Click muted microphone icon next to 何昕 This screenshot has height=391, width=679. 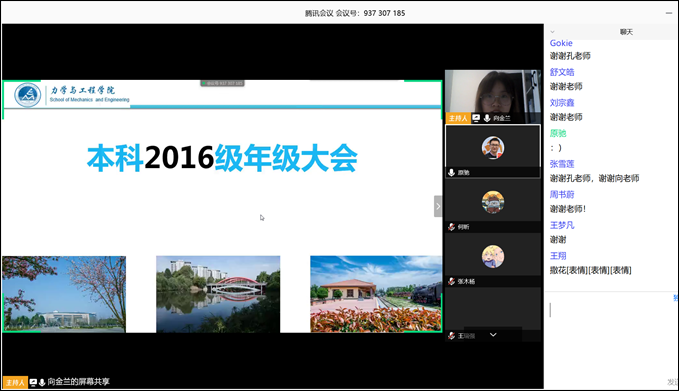[x=451, y=227]
